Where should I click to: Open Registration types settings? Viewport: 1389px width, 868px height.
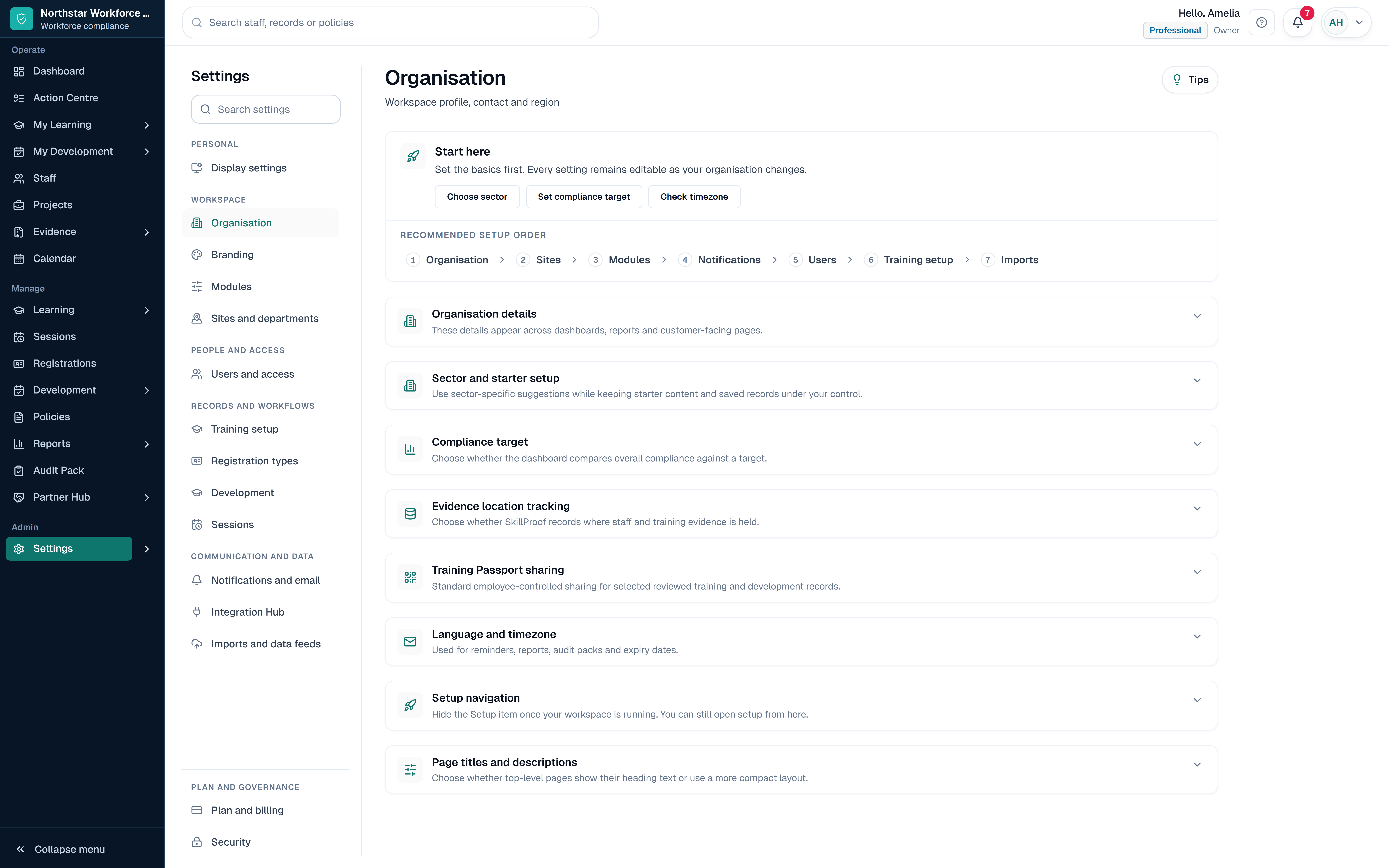click(x=261, y=461)
